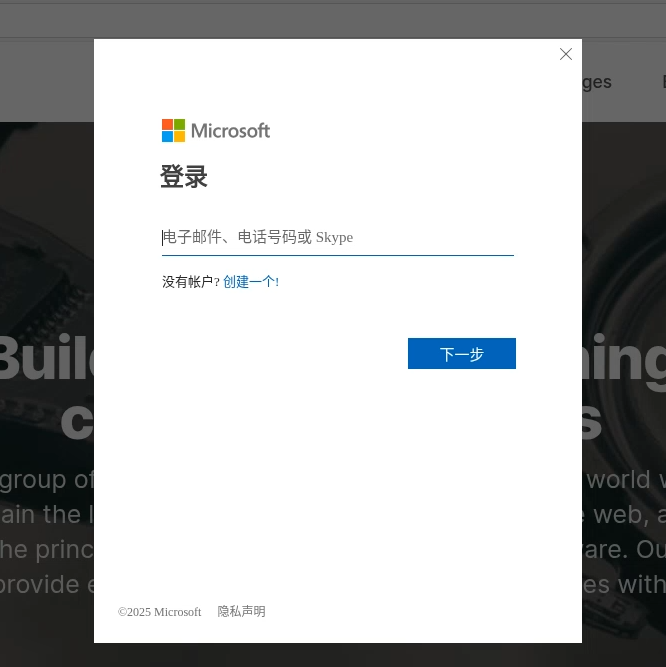
Task: Click the dimmed browser bar above the dialog
Action: [333, 18]
